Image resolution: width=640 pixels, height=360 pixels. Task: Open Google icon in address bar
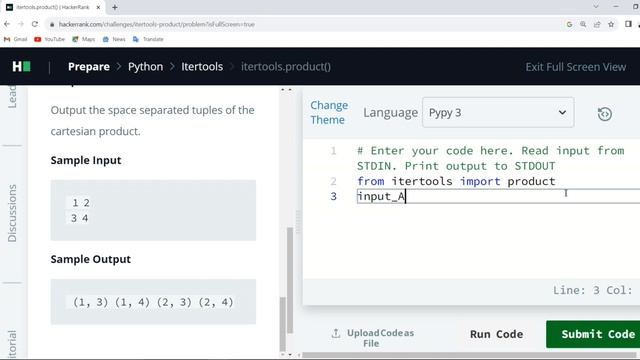pos(569,24)
